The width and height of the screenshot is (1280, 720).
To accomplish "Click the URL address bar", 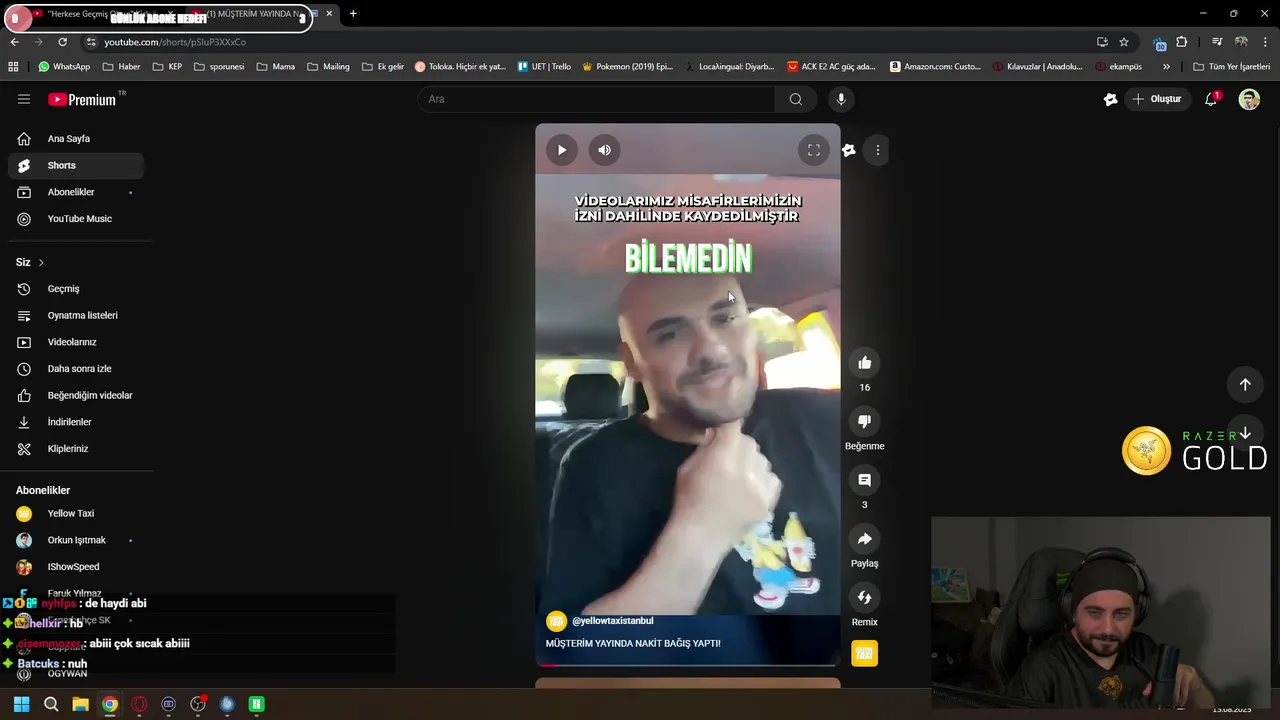I will tap(590, 42).
